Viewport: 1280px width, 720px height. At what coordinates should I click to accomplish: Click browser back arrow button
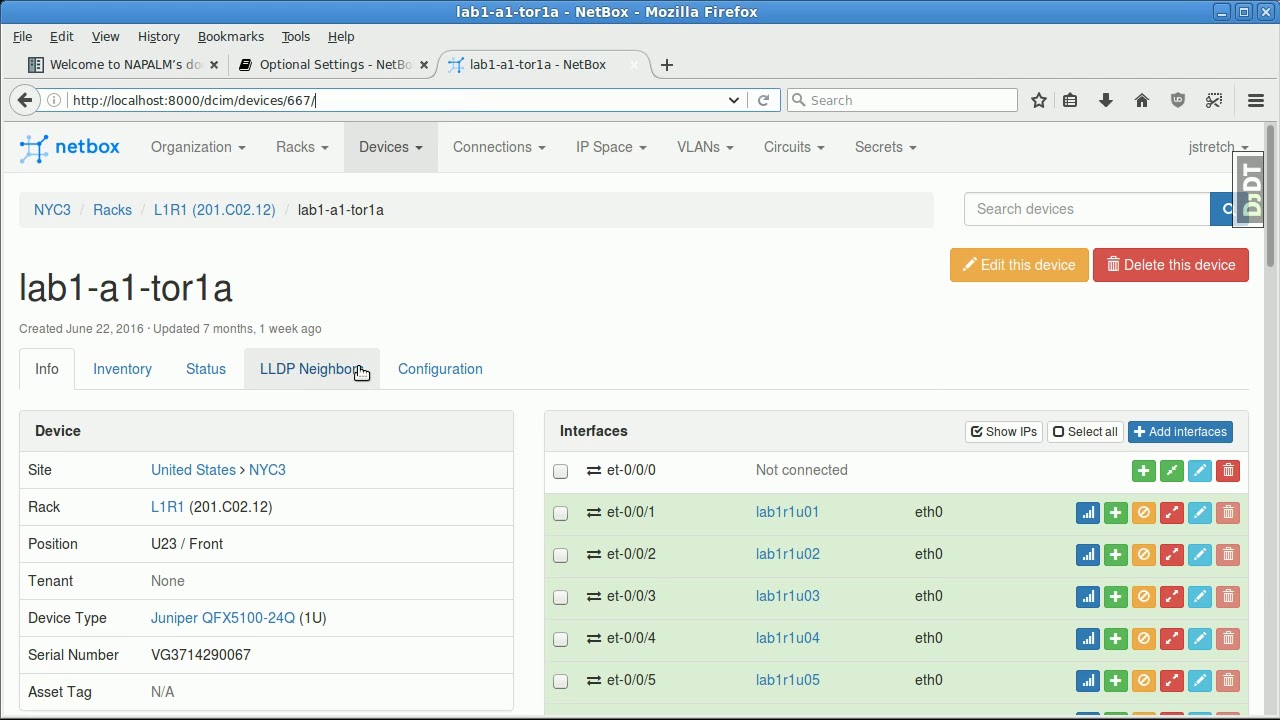25,100
